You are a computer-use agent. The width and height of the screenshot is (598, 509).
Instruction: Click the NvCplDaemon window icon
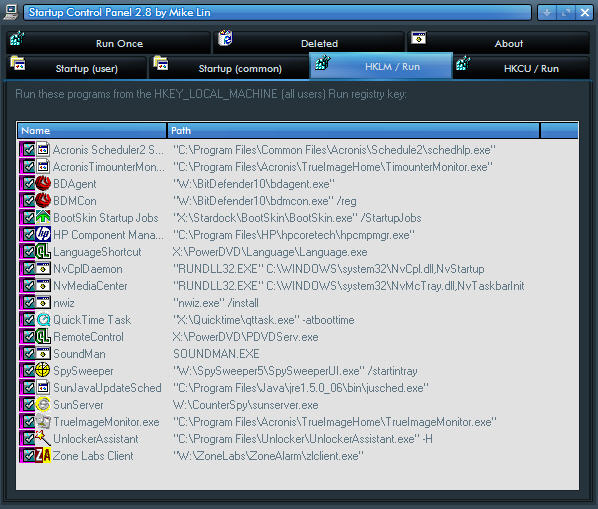click(43, 269)
